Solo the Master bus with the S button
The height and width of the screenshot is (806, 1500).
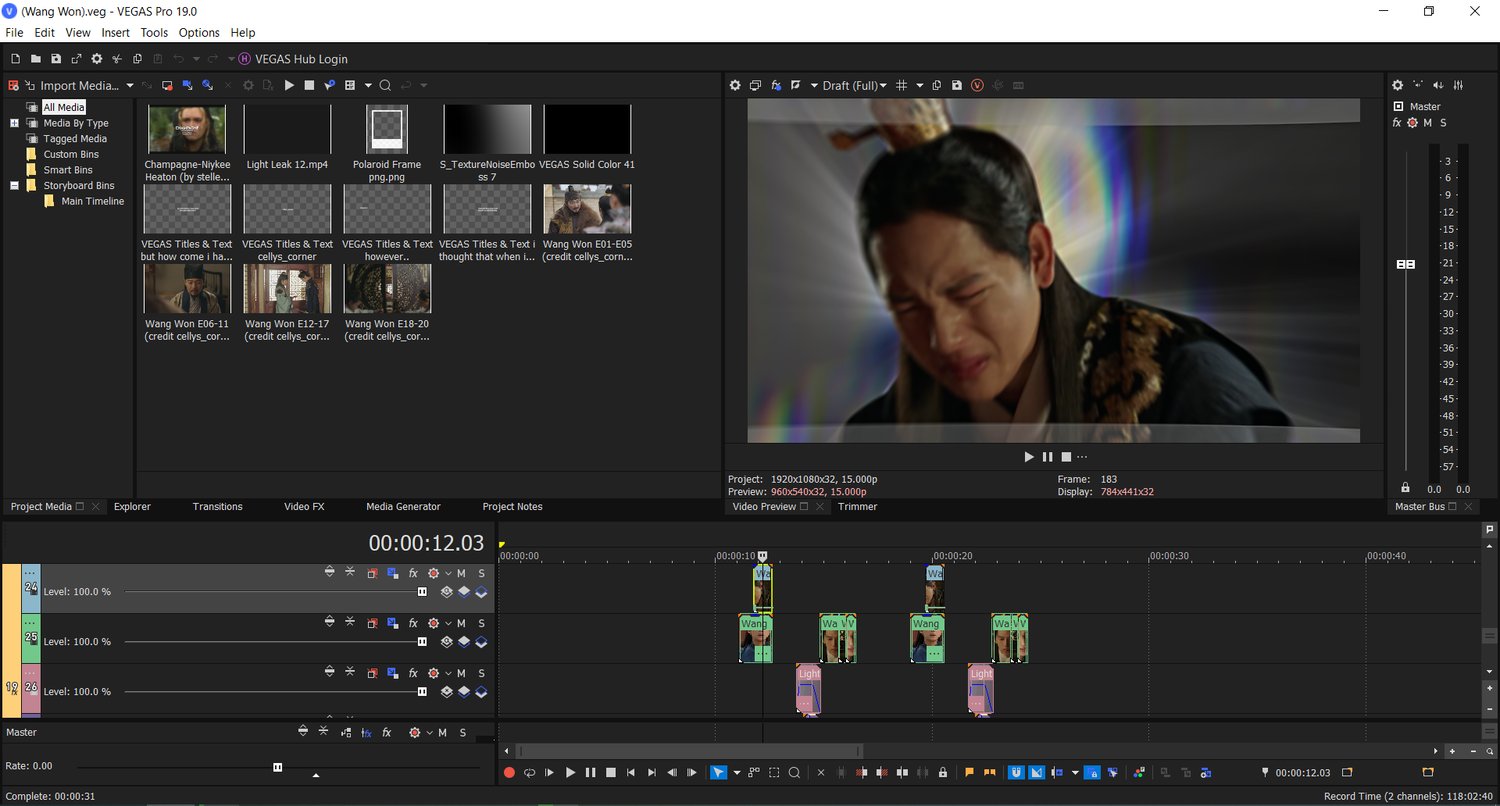pos(1443,123)
